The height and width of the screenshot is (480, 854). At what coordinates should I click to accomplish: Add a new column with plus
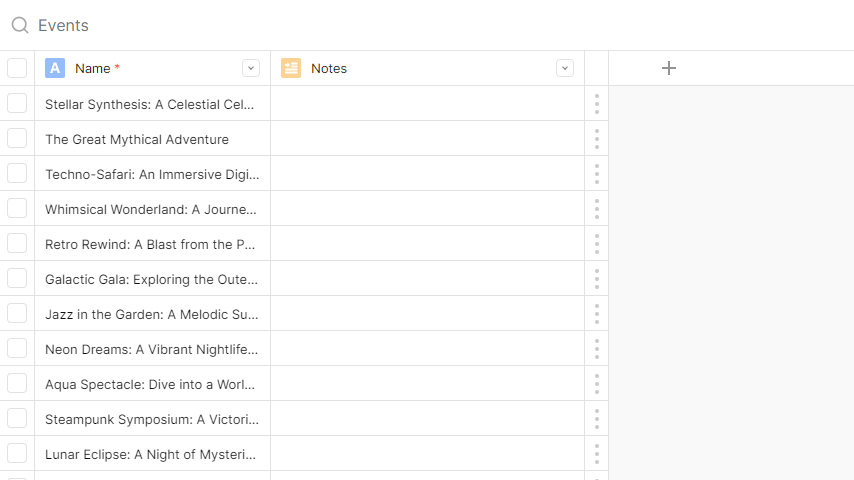[x=669, y=68]
